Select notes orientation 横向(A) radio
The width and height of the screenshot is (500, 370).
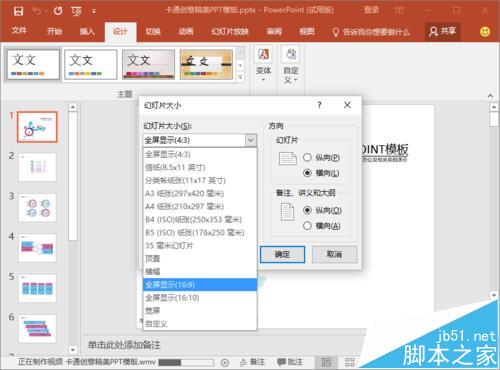(307, 226)
